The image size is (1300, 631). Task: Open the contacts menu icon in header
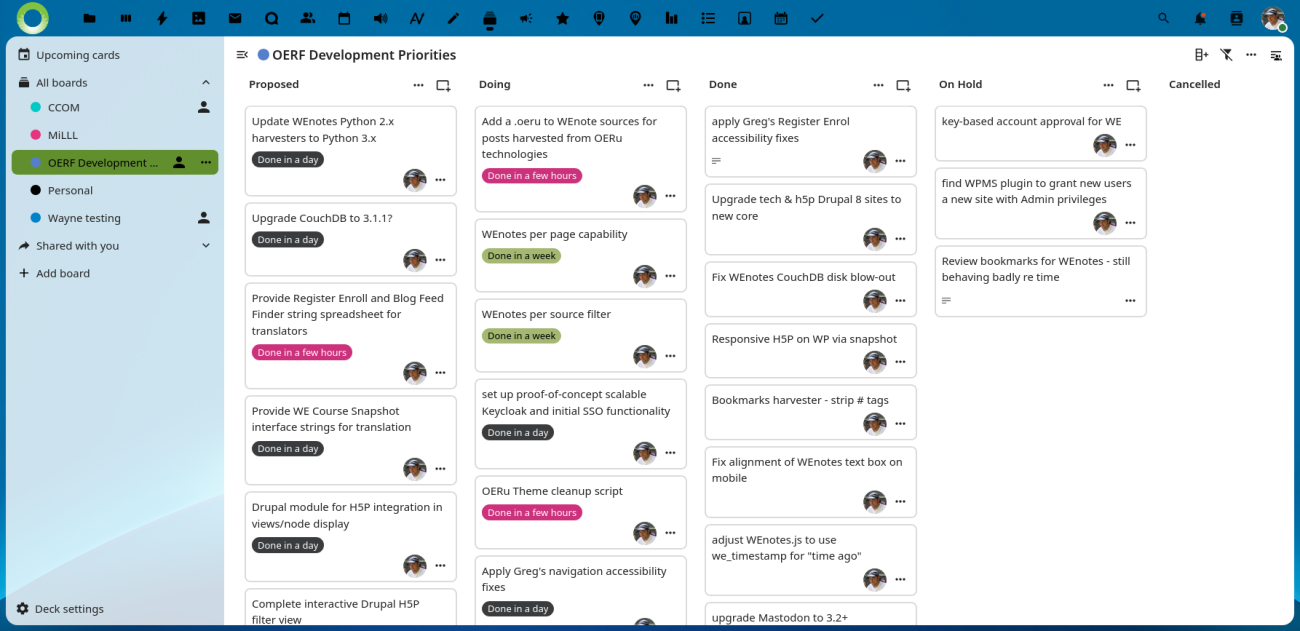(1236, 18)
